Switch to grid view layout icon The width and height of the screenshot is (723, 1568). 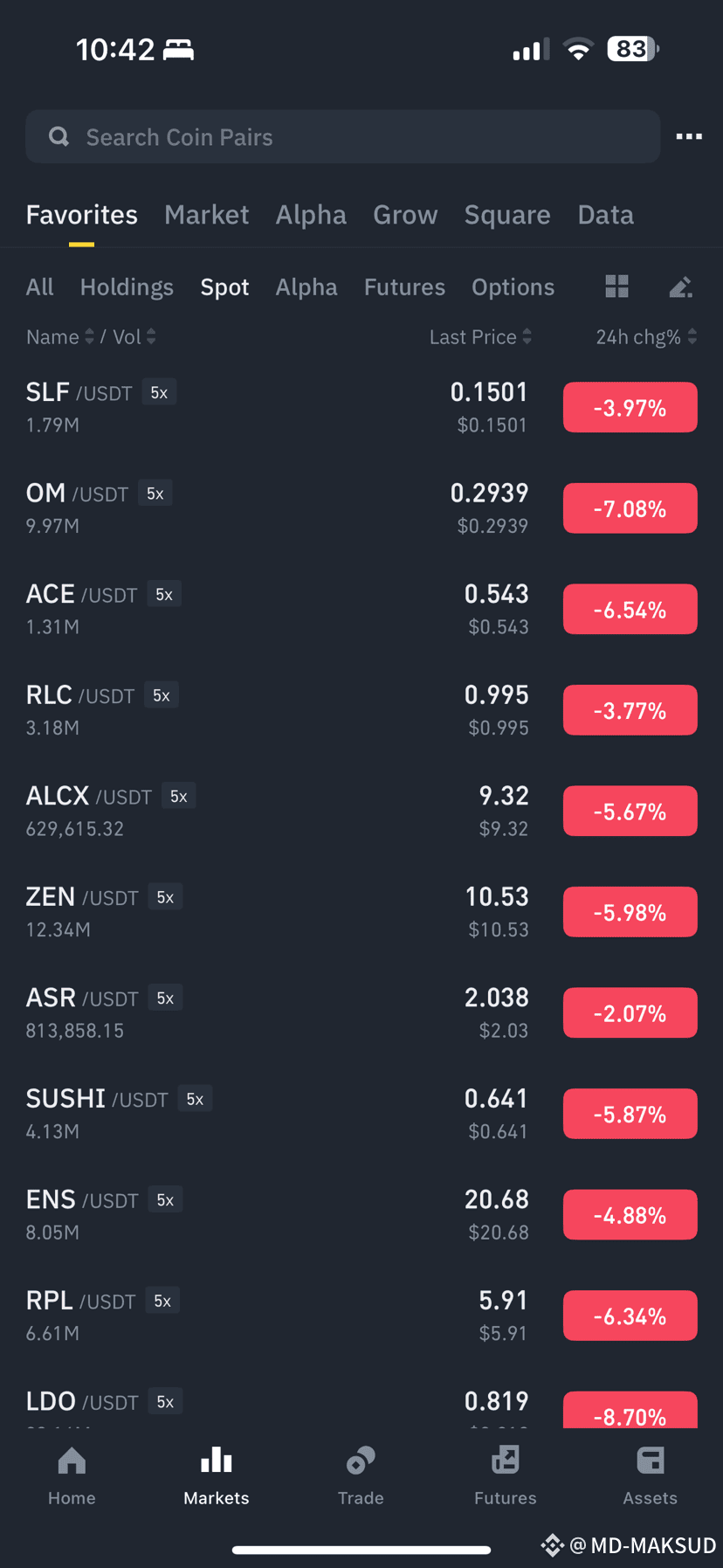click(x=617, y=287)
